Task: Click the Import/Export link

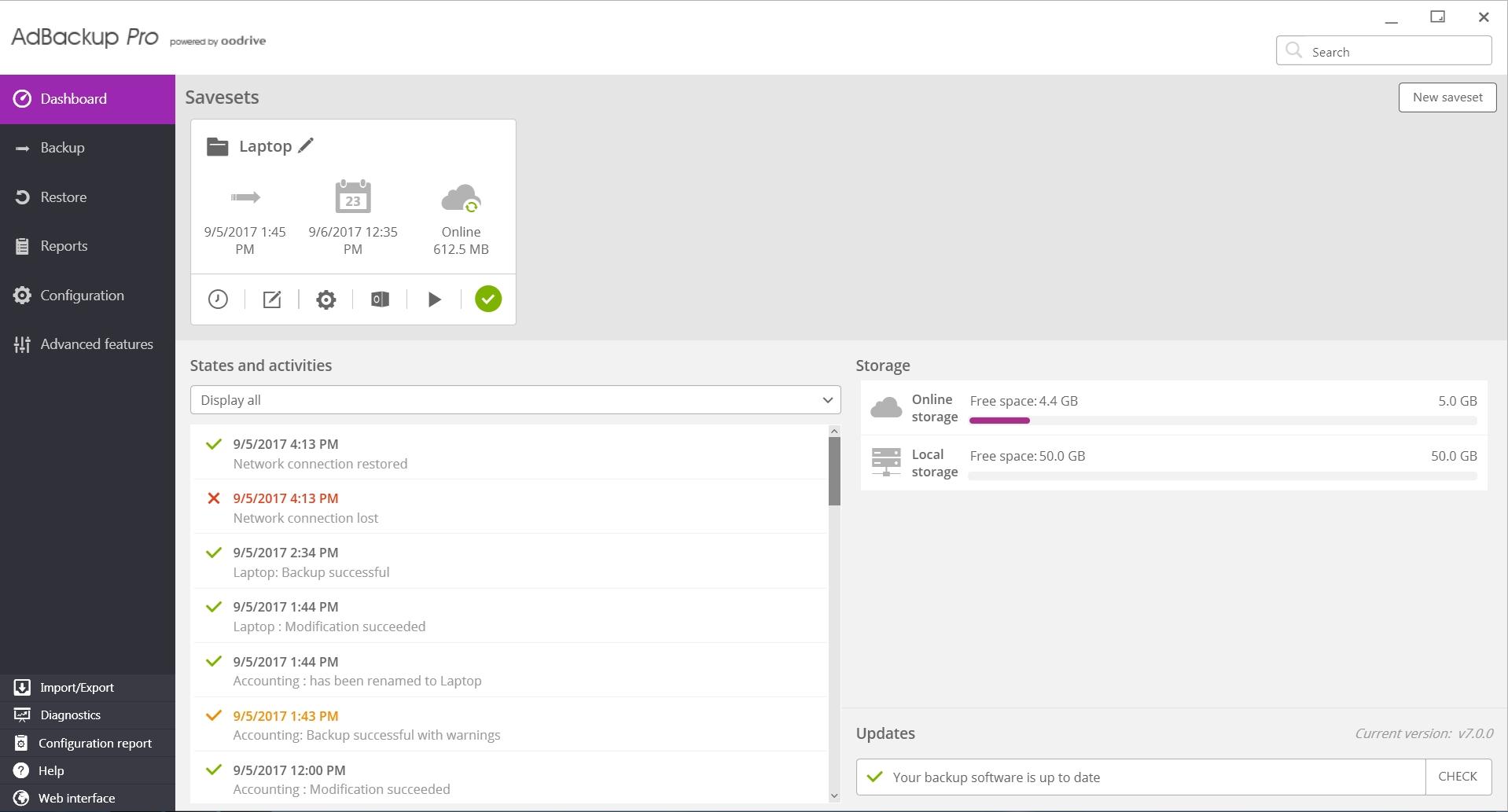Action: (x=87, y=688)
